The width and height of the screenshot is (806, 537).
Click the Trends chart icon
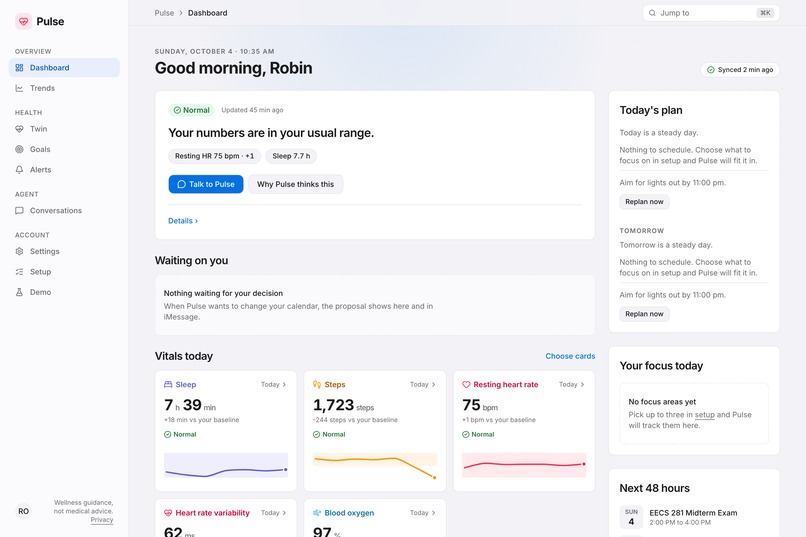click(x=20, y=88)
